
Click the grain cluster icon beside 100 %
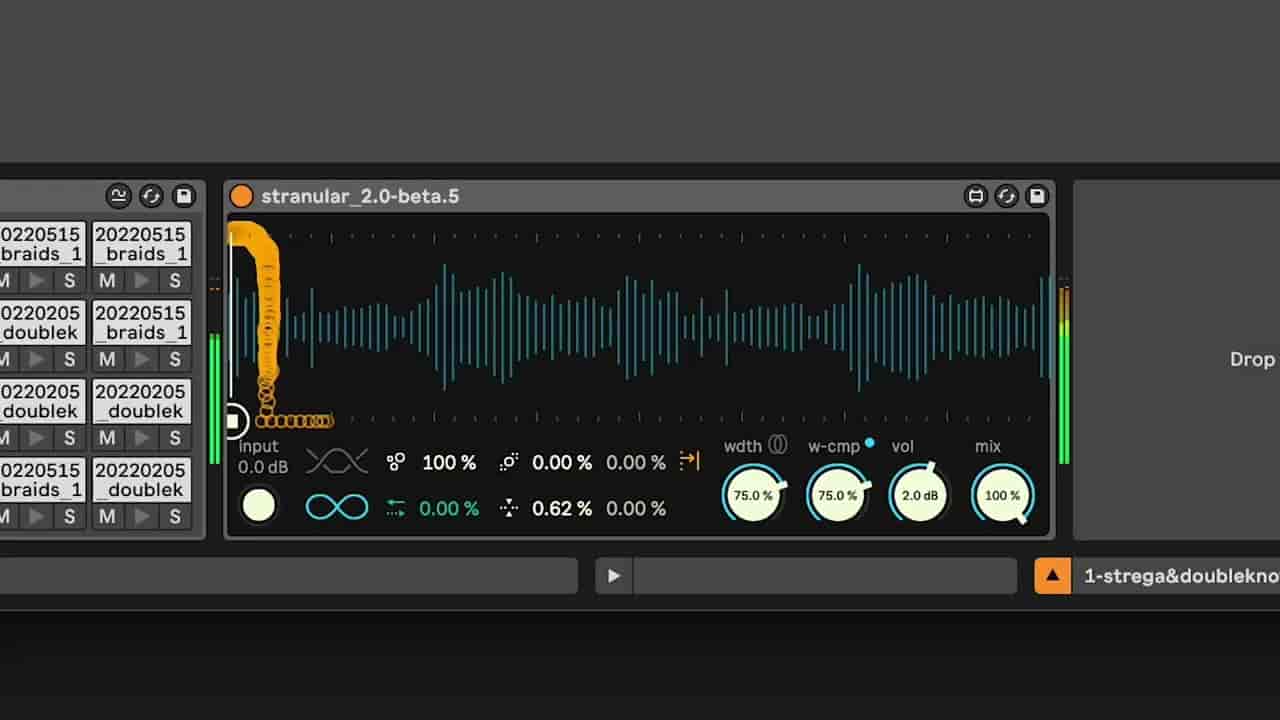click(x=396, y=462)
